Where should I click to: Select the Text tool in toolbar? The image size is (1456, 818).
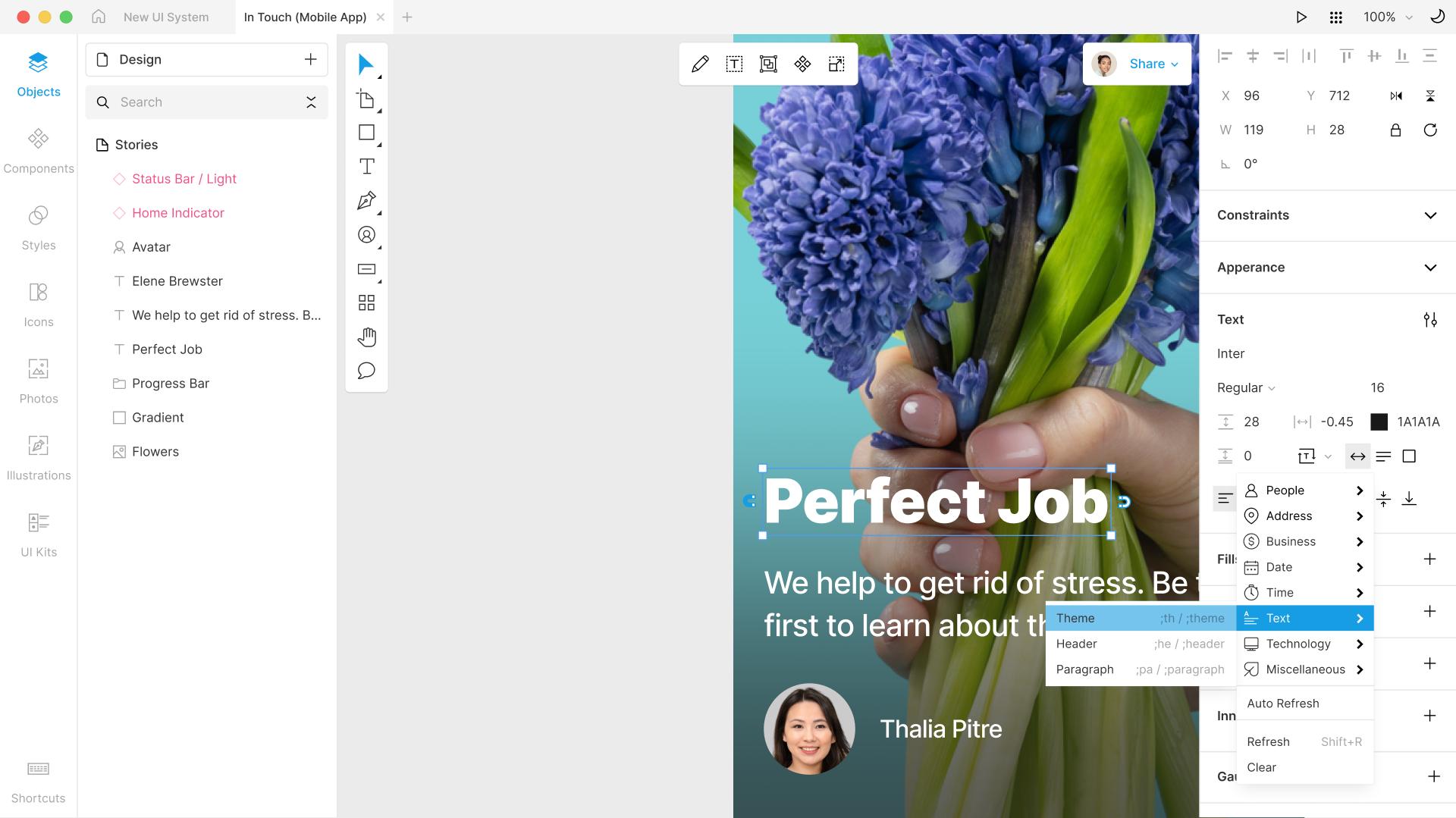coord(366,167)
